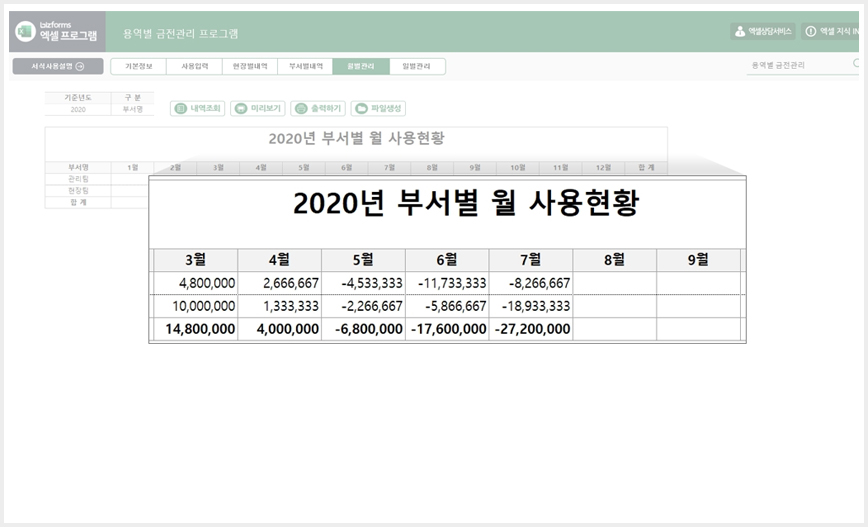Click the 용역별 금전관리 프로그램 title text
This screenshot has height=527, width=868.
pos(180,34)
